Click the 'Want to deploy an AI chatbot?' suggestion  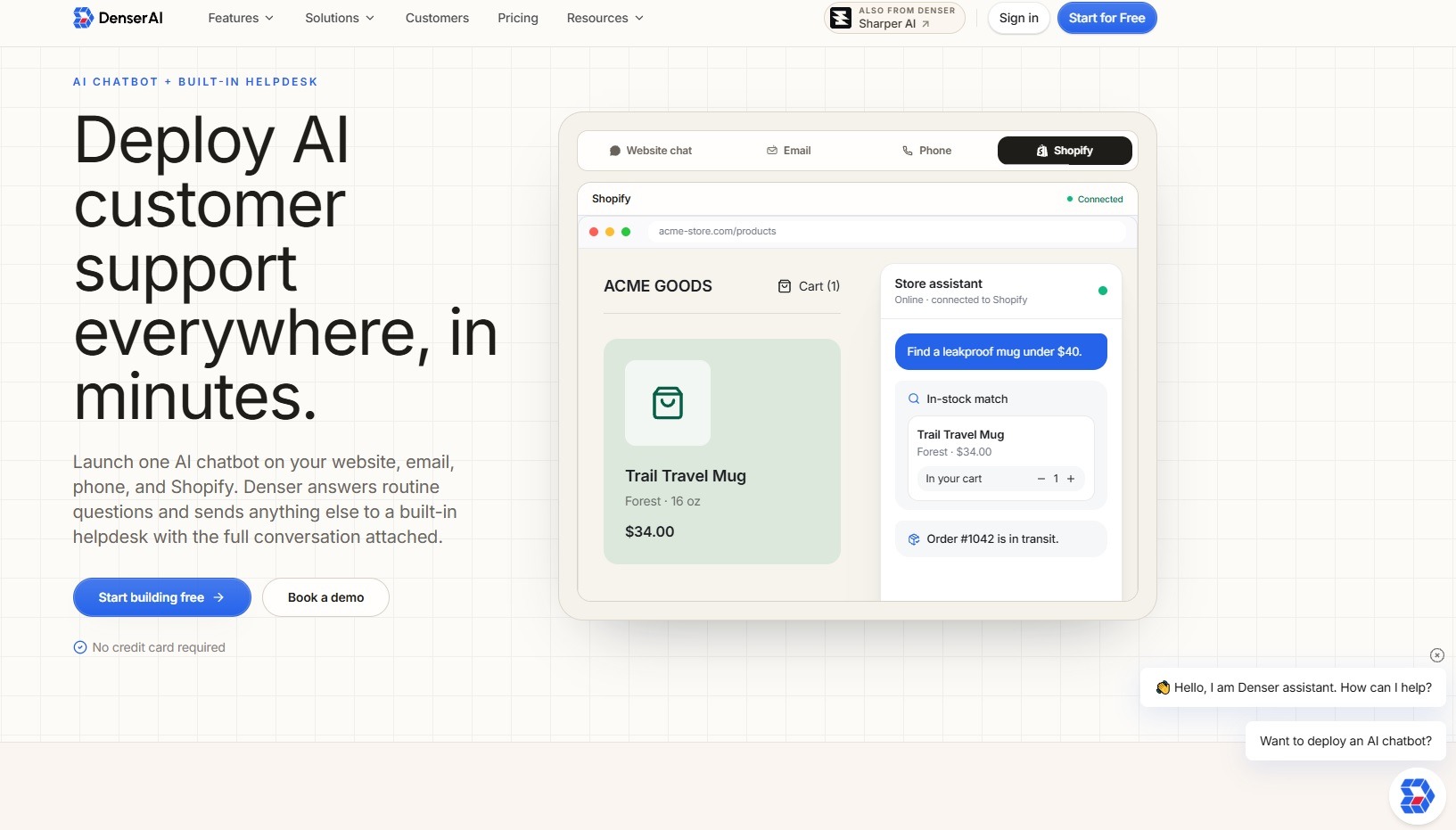pos(1345,741)
